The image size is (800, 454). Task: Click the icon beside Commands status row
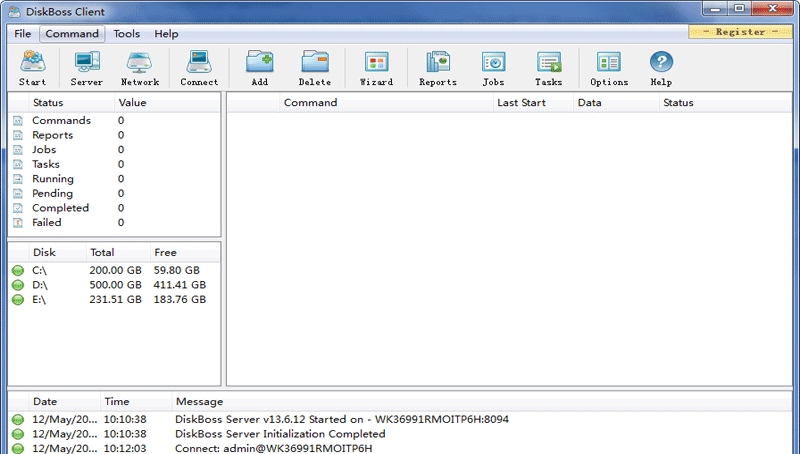point(18,121)
